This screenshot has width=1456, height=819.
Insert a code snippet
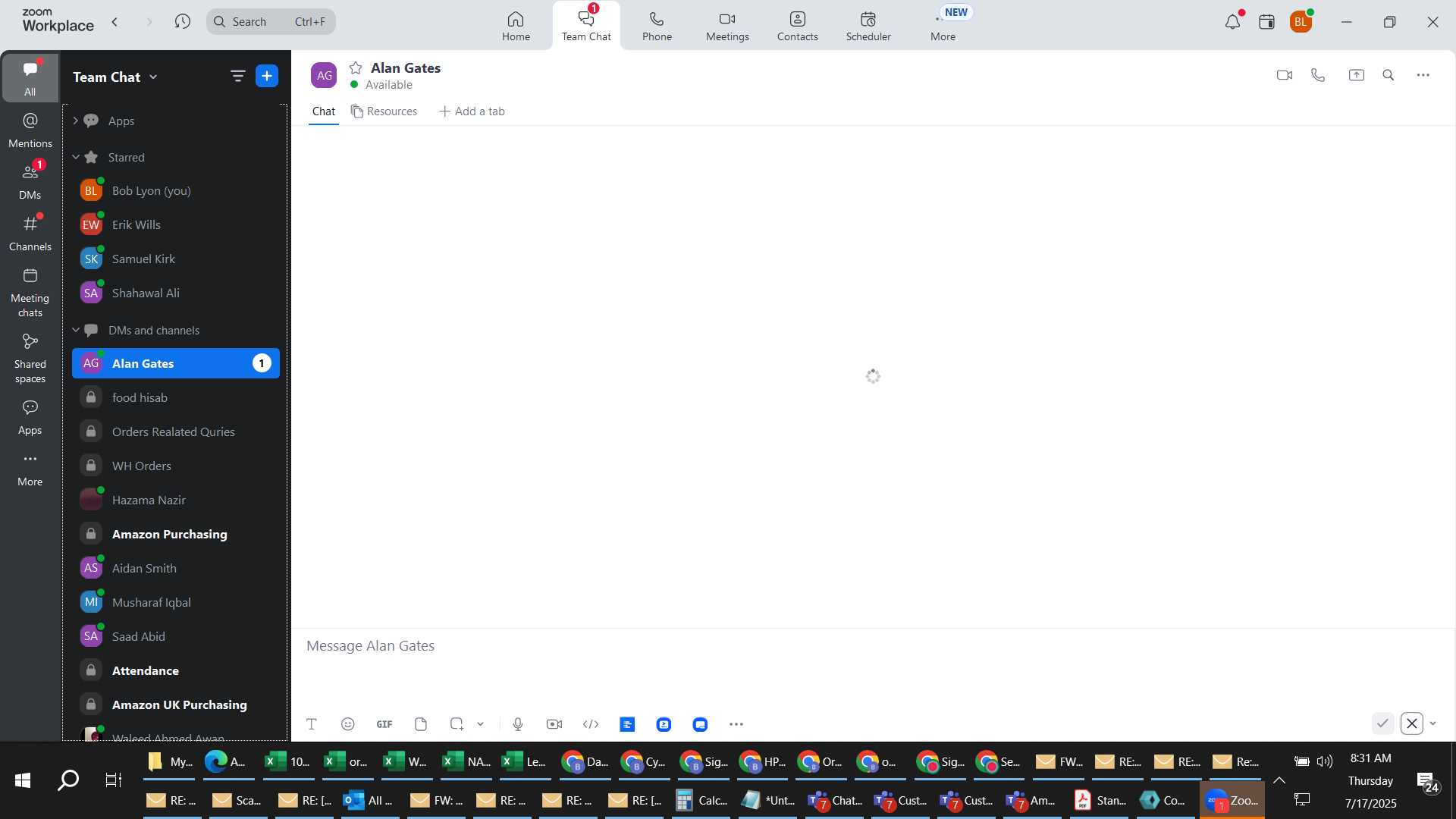[591, 724]
